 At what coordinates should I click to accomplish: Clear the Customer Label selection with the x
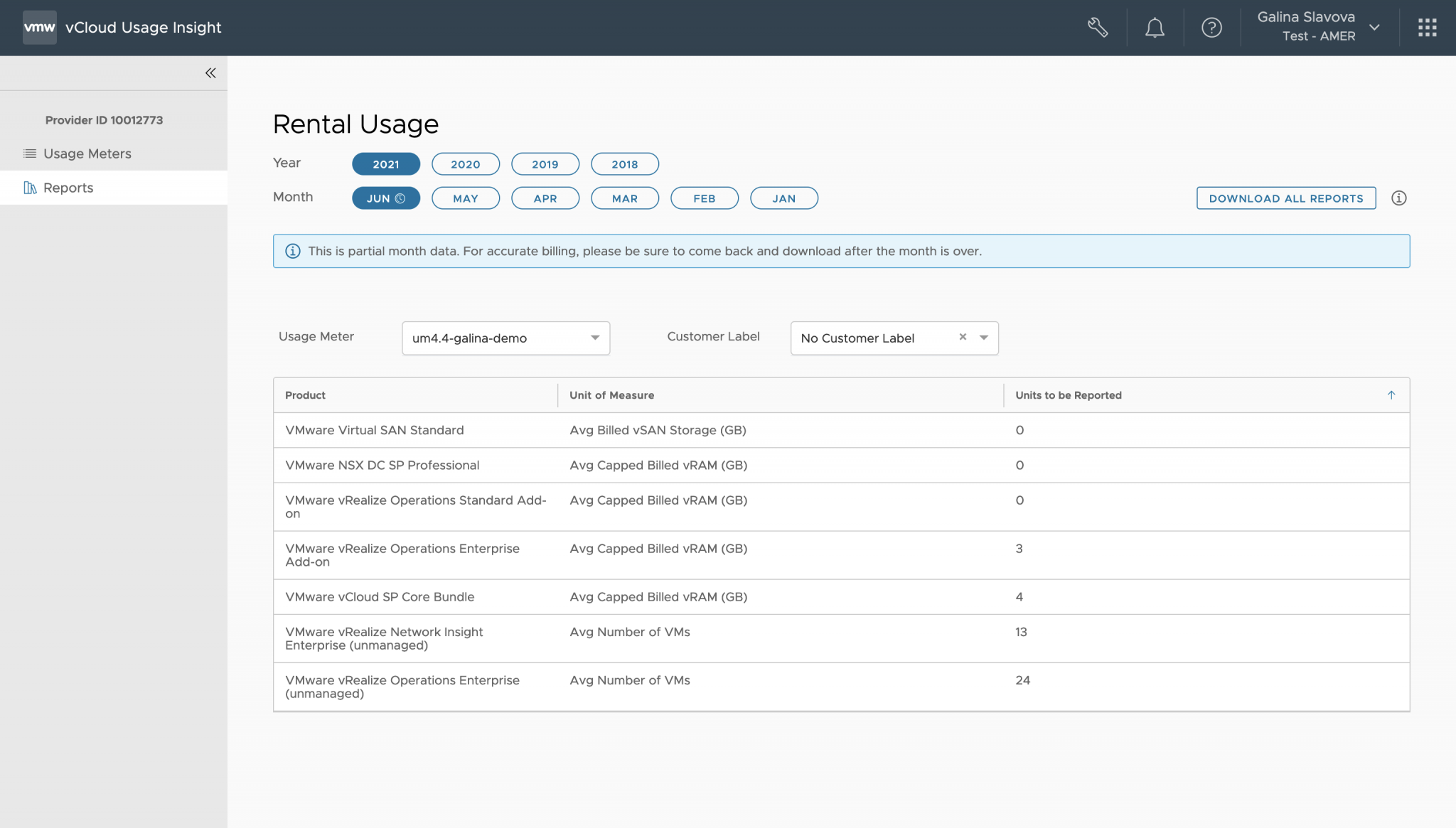[x=963, y=337]
